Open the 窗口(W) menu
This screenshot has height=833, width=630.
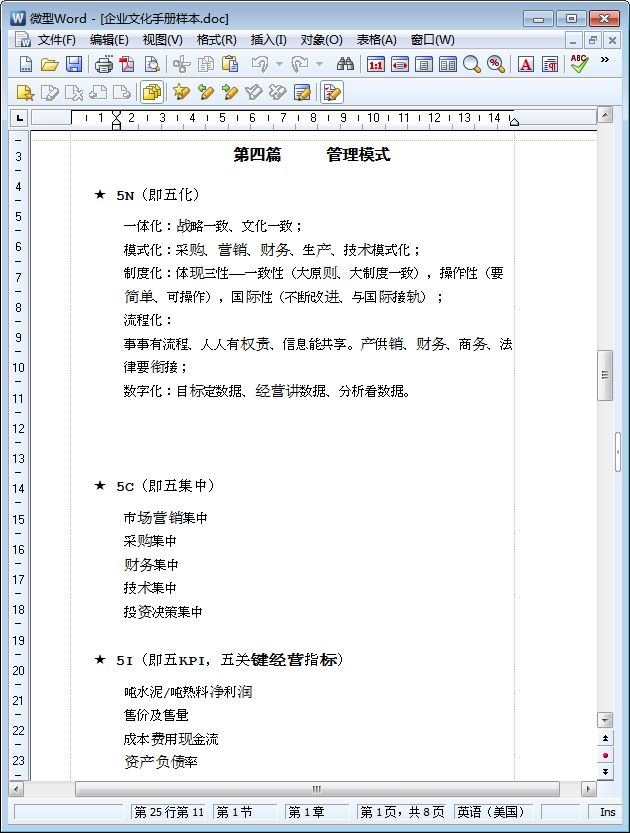(x=432, y=40)
